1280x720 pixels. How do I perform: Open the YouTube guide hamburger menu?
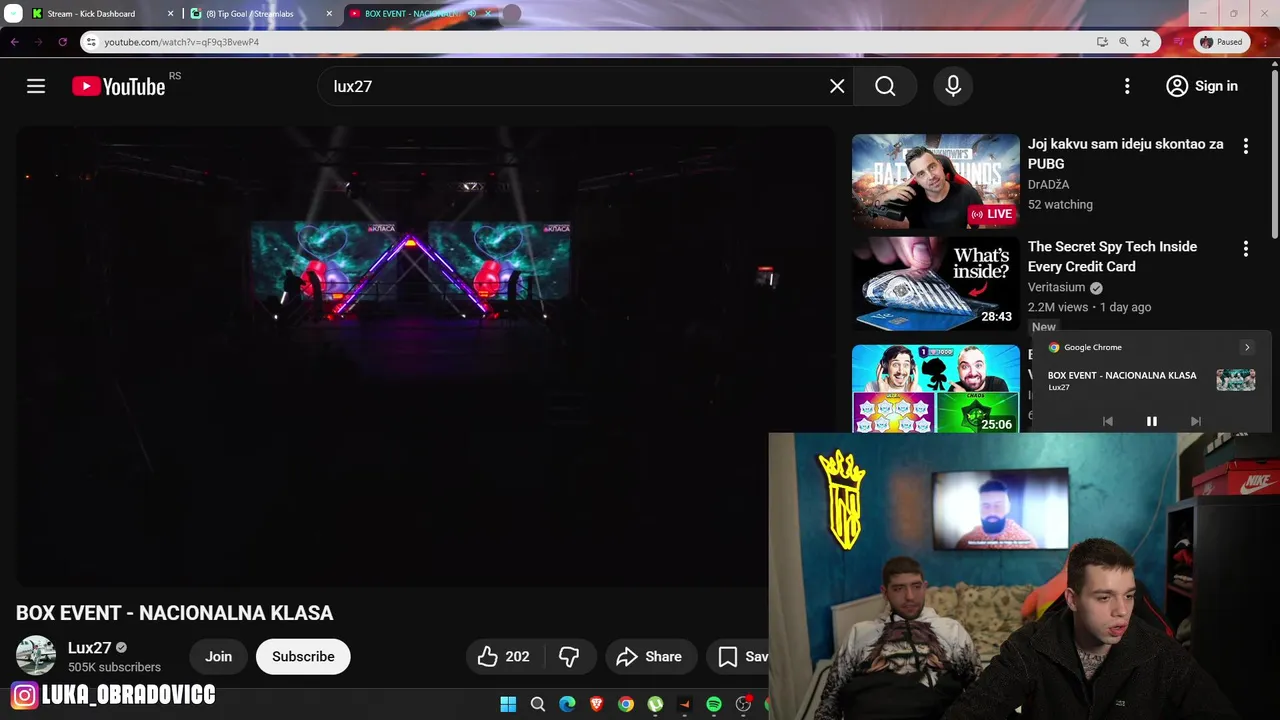tap(36, 86)
